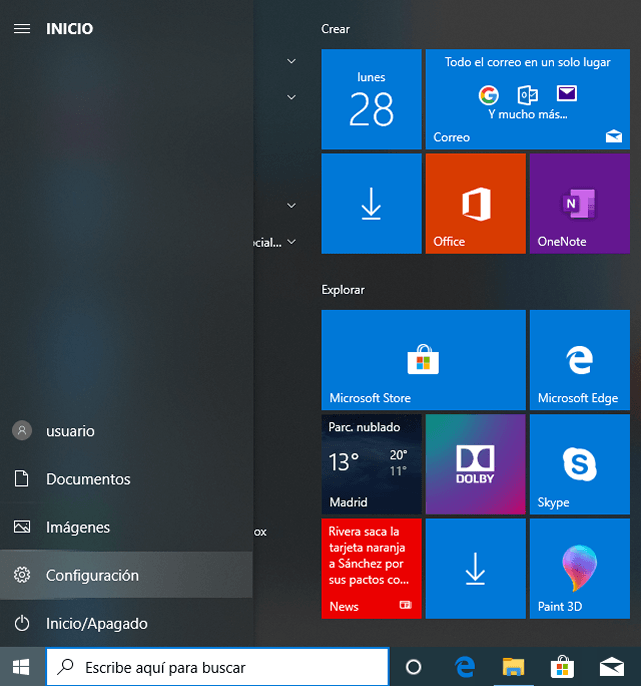This screenshot has width=641, height=686.
Task: Open the download tile beside Office
Action: coord(371,203)
